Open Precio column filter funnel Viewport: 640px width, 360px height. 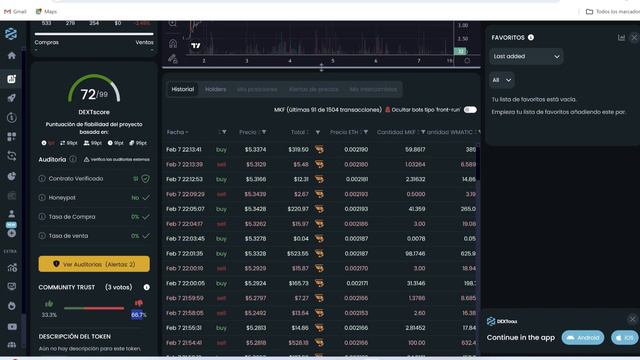point(264,132)
